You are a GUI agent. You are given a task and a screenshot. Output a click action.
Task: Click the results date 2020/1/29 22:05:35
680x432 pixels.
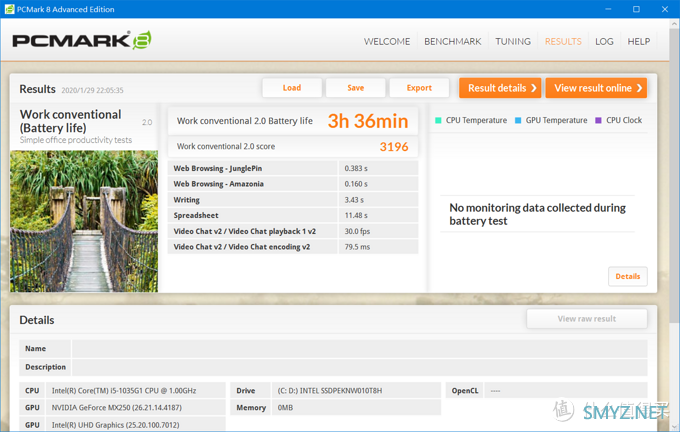coord(92,90)
